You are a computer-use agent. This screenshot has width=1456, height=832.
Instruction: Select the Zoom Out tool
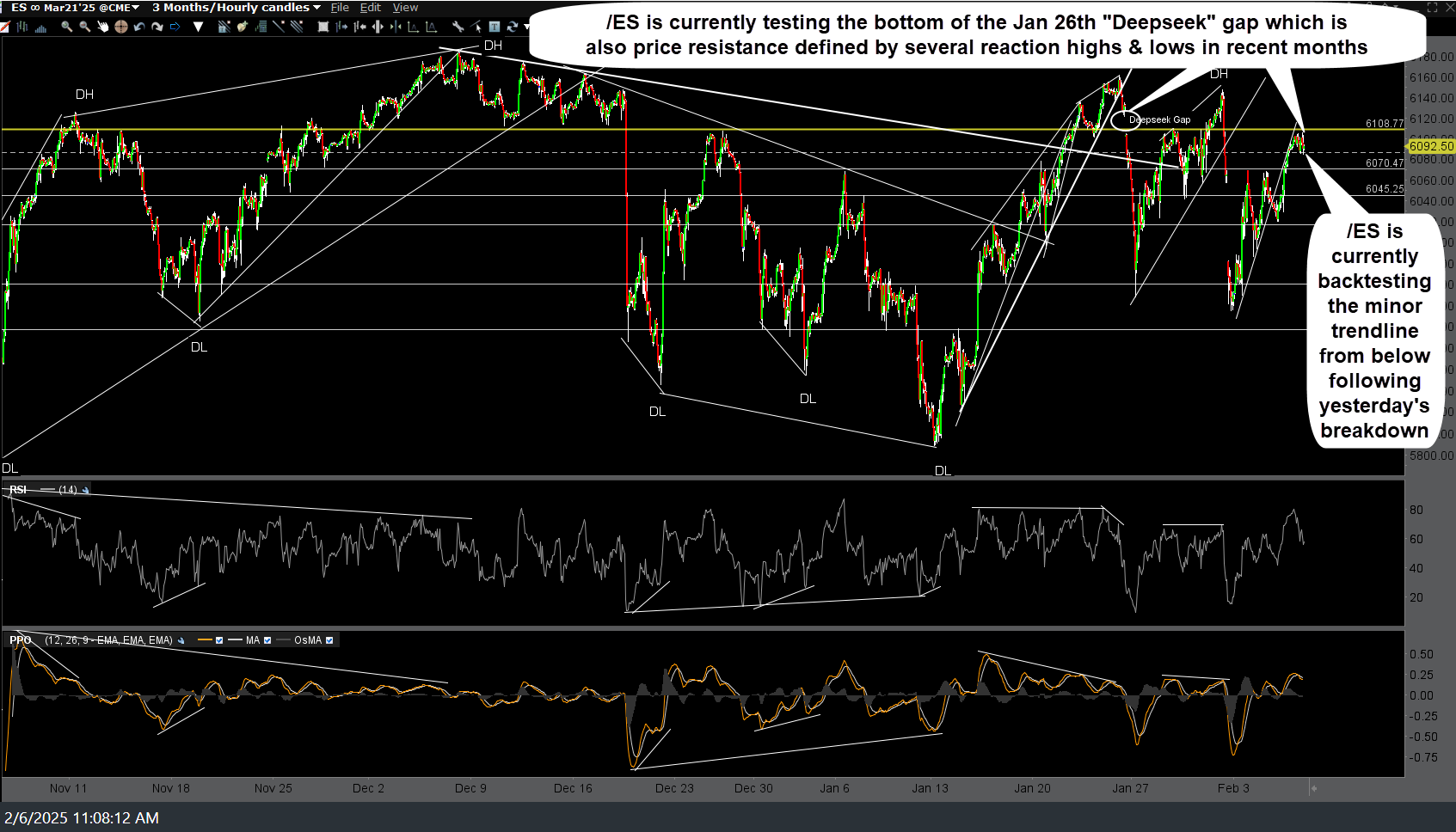(84, 27)
